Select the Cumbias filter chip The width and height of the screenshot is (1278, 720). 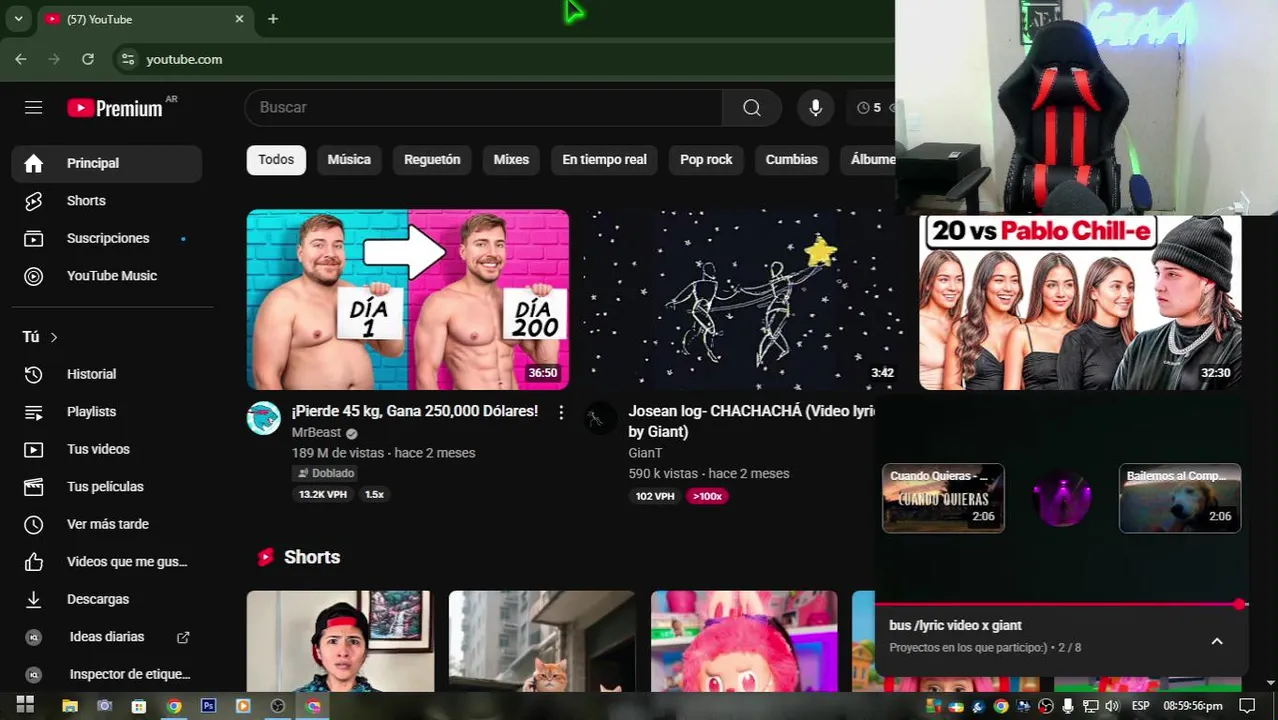tap(791, 159)
